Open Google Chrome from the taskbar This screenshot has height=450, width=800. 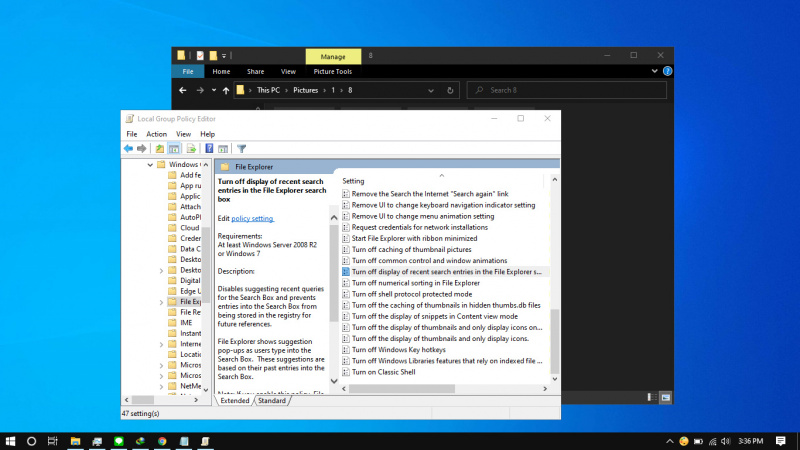162,441
